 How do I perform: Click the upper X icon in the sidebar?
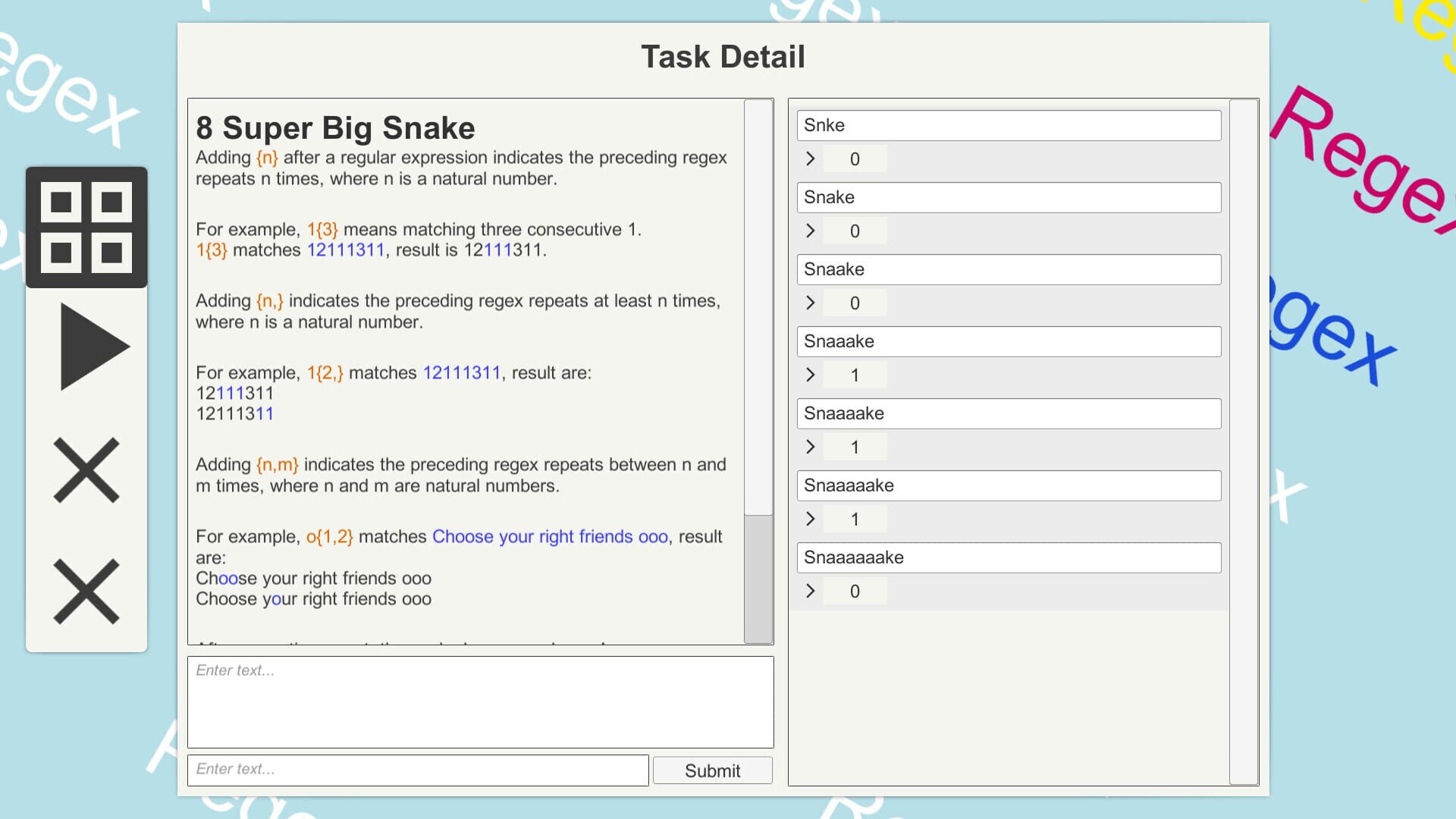pyautogui.click(x=86, y=470)
